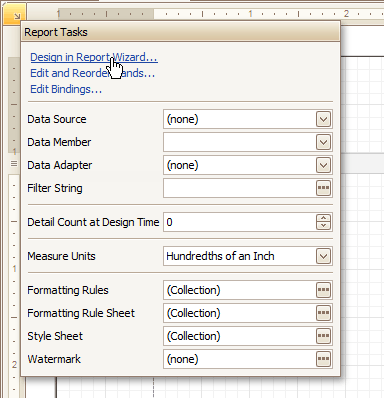Open Formatting Rules collection editor button

[x=323, y=290]
